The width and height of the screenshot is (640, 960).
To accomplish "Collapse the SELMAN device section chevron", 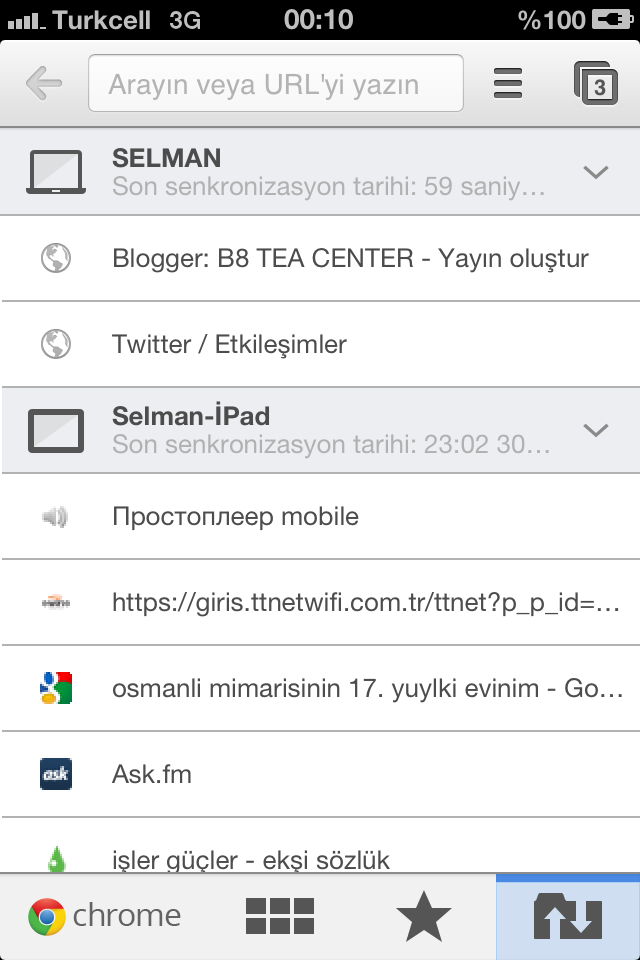I will click(596, 172).
